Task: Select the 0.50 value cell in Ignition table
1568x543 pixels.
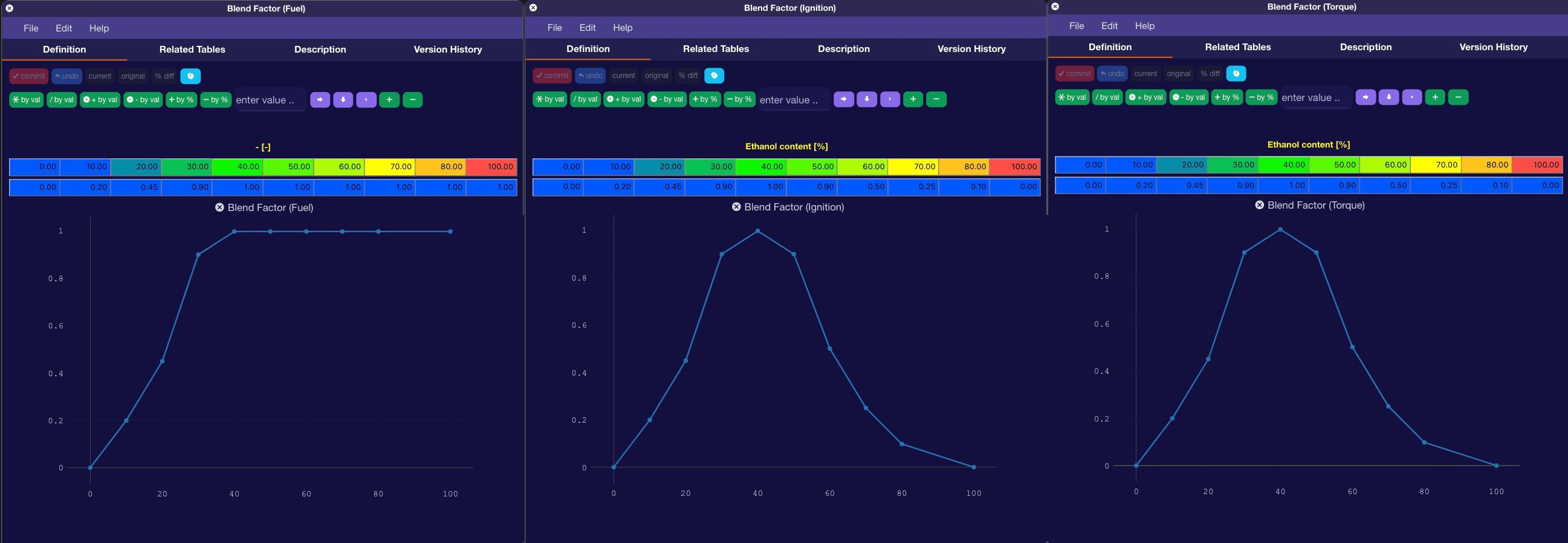Action: click(863, 187)
